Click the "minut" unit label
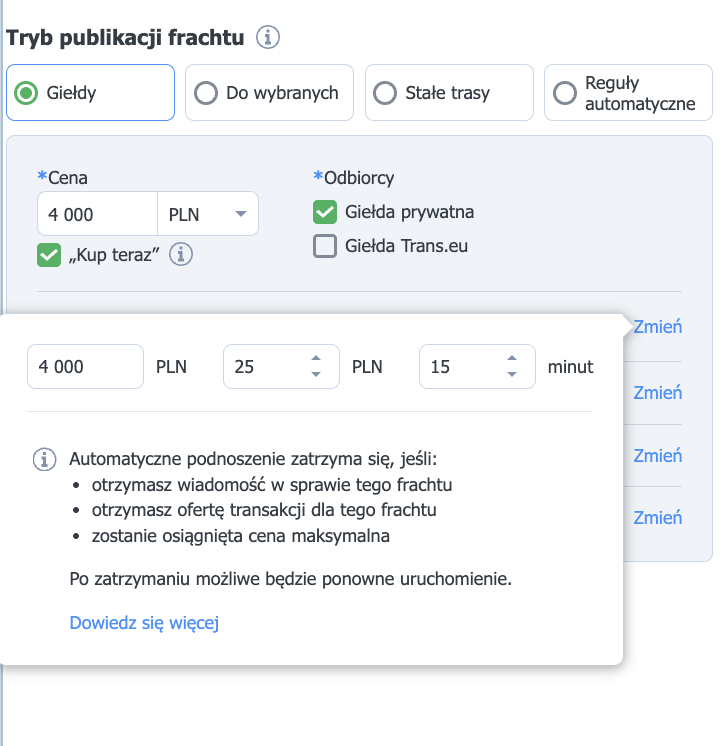Viewport: 724px width, 746px height. pos(570,367)
